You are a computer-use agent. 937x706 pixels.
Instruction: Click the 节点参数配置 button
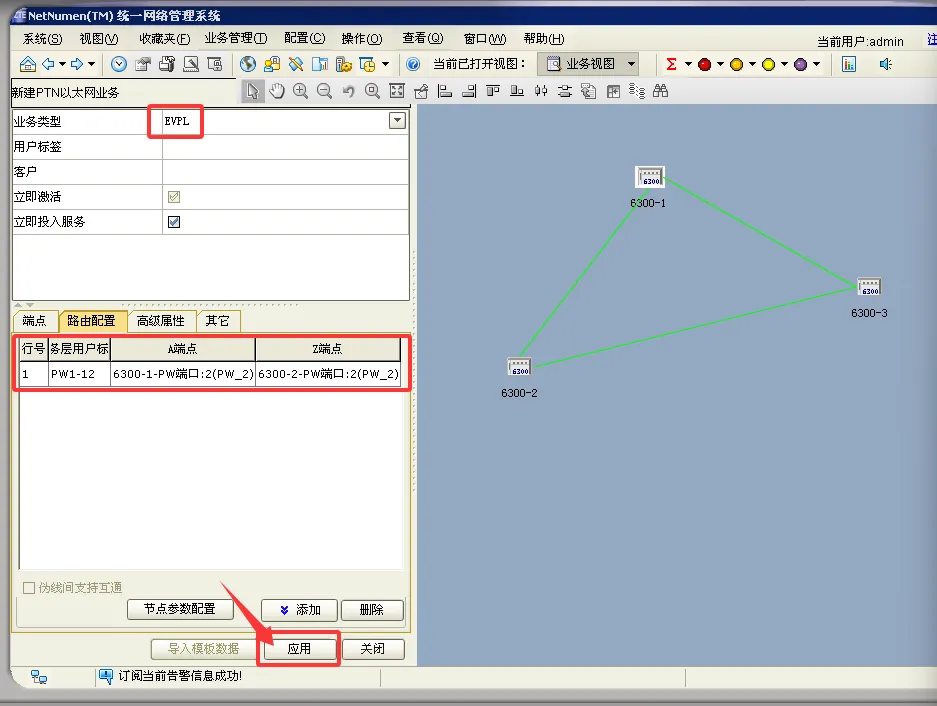[180, 609]
